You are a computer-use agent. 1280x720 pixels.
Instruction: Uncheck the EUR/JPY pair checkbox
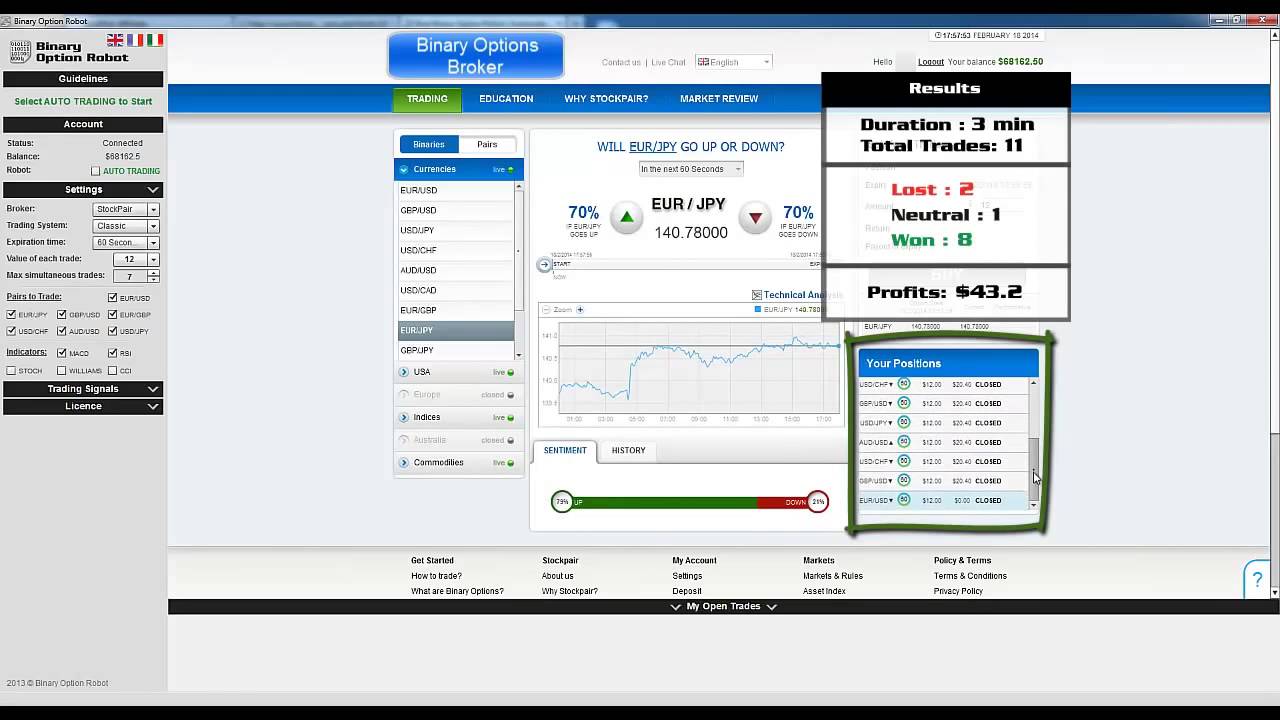11,315
